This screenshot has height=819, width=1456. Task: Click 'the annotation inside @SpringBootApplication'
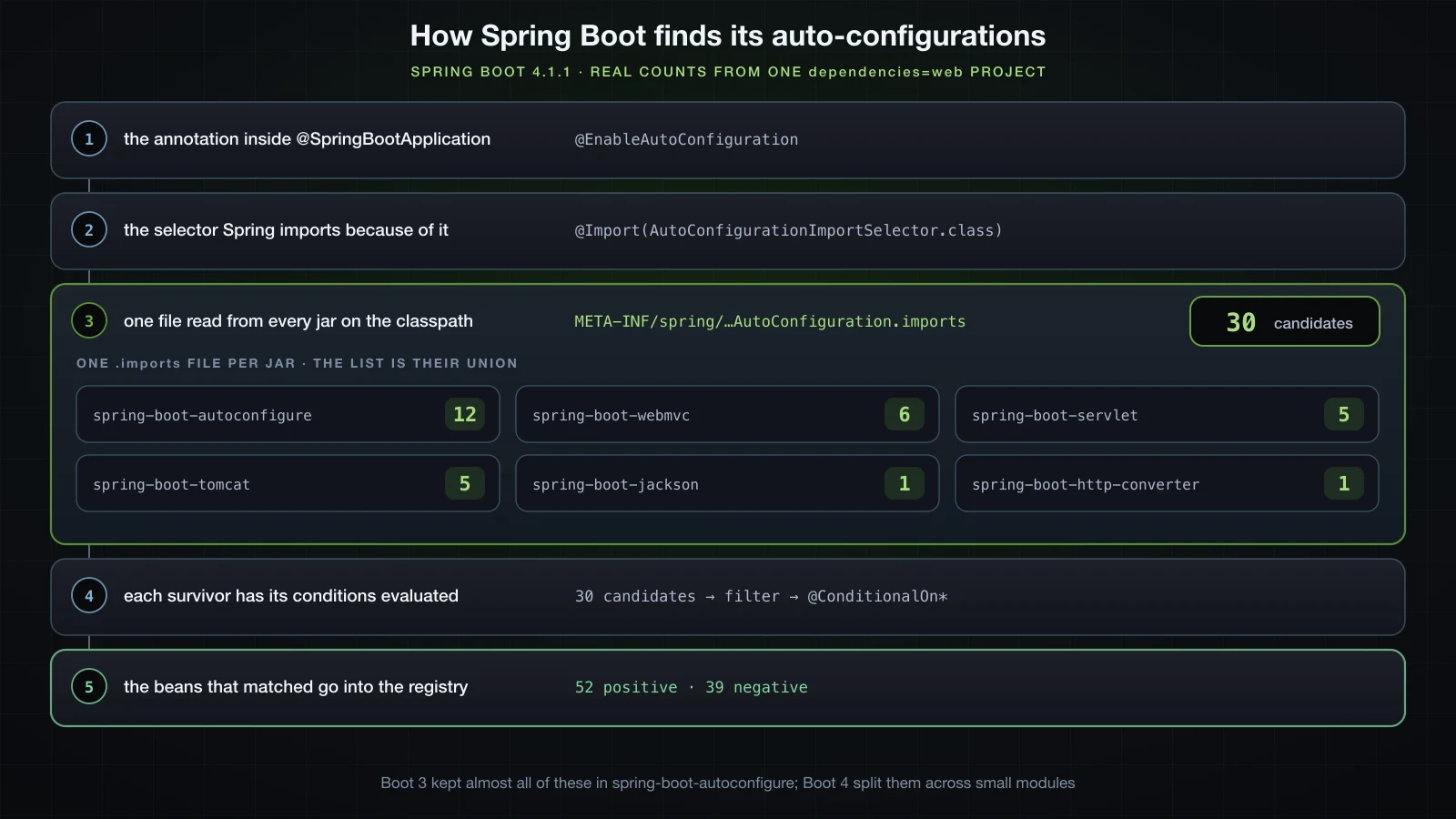pyautogui.click(x=307, y=139)
